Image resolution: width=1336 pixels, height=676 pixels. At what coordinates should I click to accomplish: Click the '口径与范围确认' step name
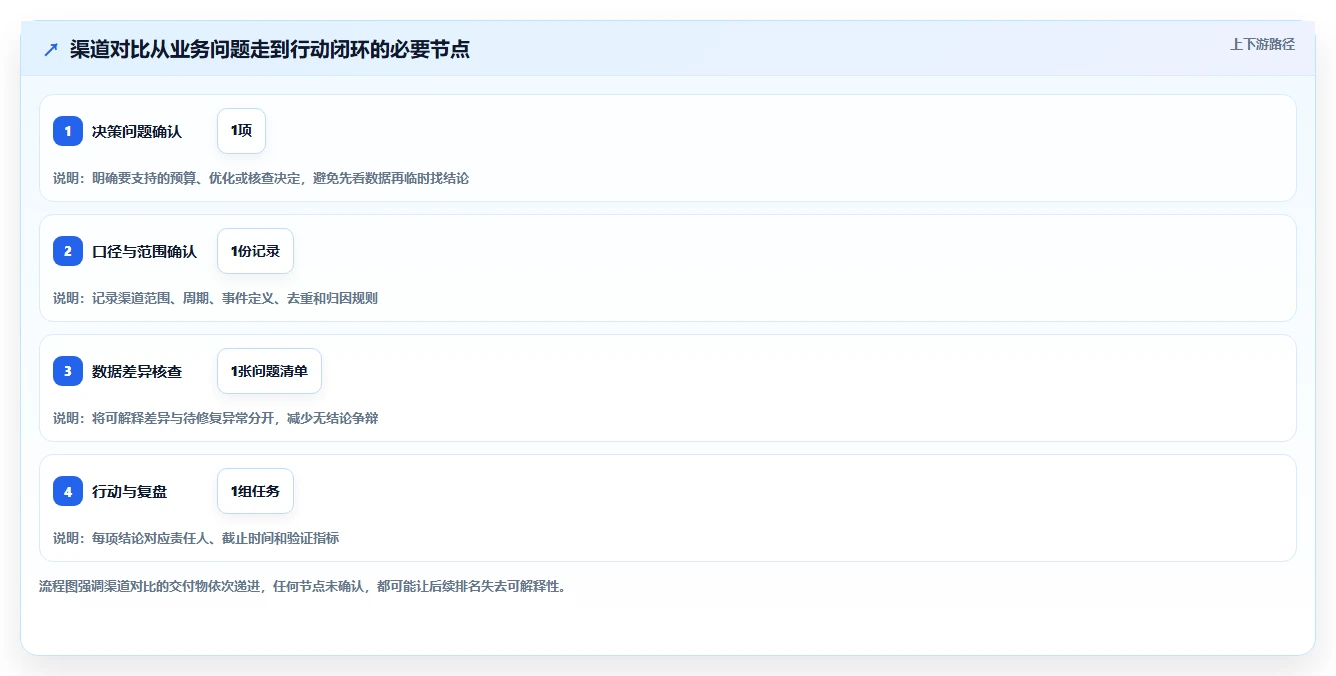tap(144, 251)
